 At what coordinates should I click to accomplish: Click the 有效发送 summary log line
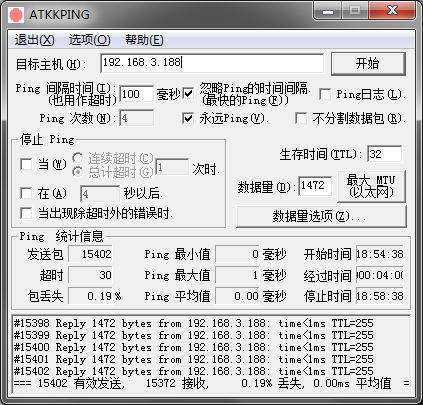pos(211,383)
